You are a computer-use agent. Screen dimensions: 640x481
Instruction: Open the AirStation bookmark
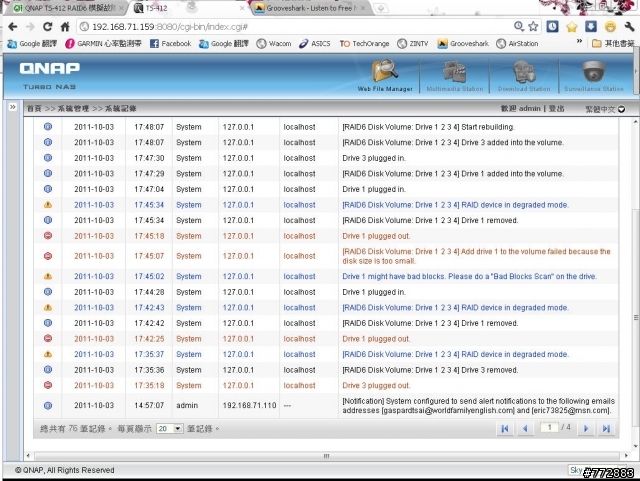coord(517,43)
